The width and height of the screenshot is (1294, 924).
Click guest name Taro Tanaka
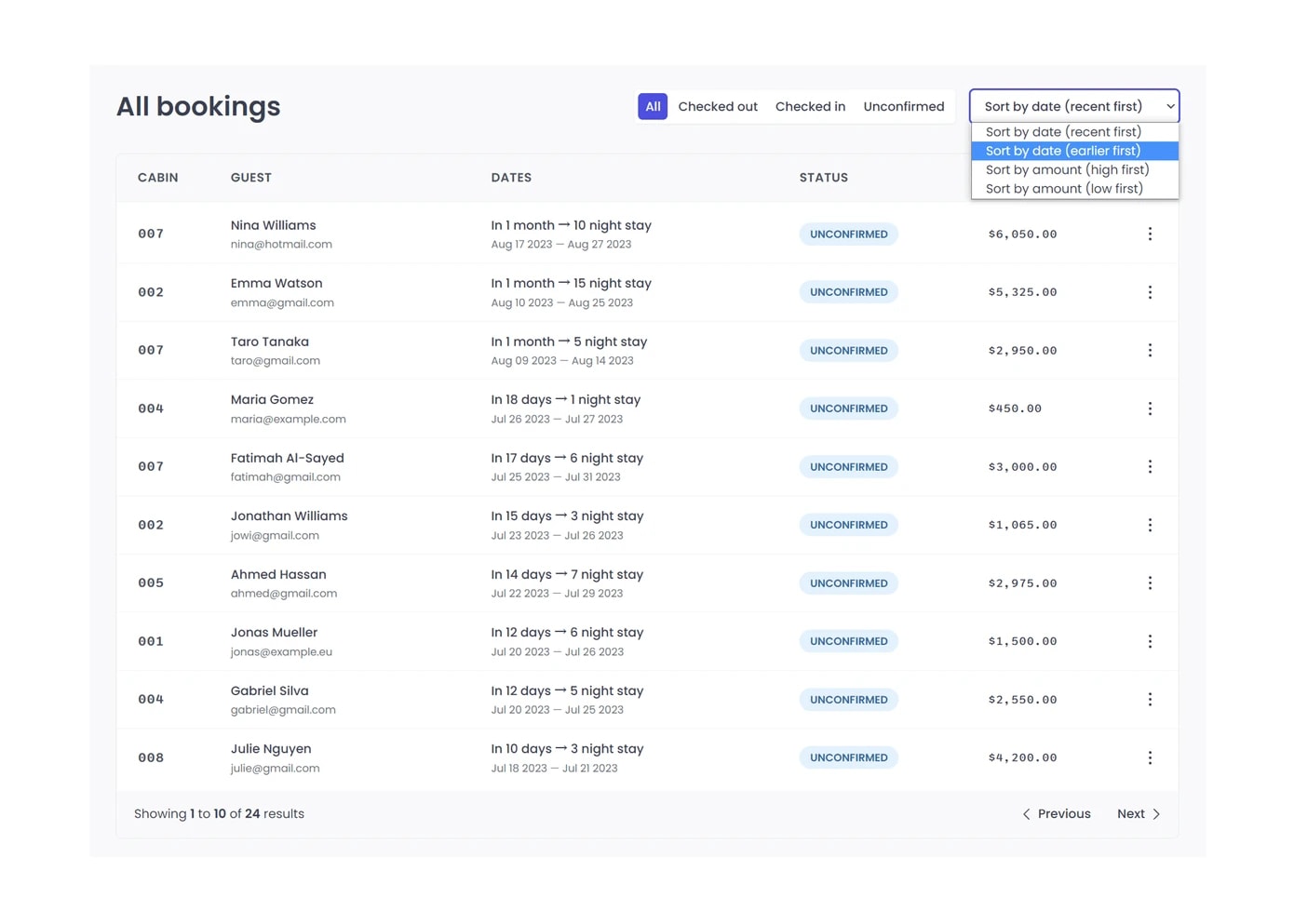(x=270, y=341)
